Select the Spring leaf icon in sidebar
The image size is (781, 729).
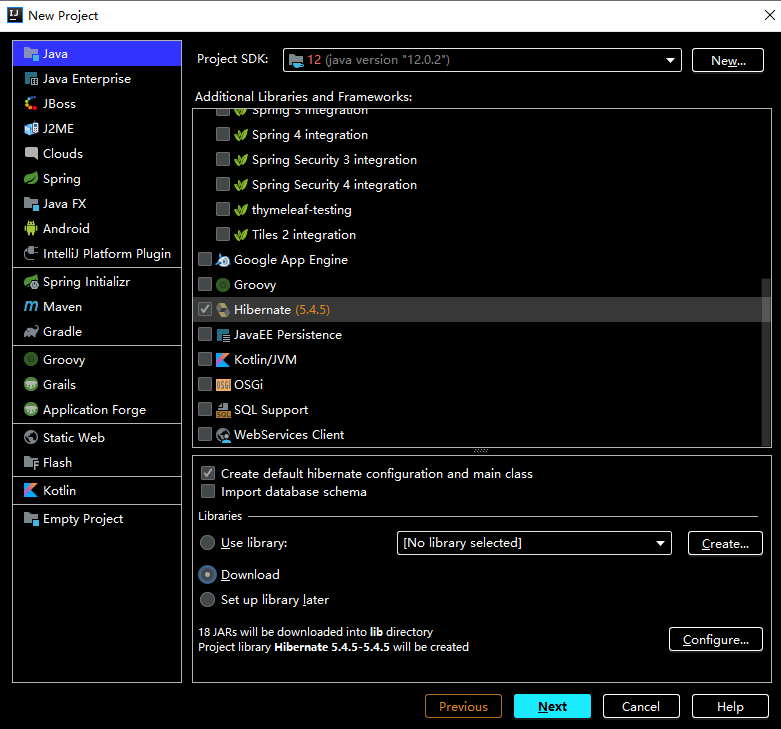click(x=31, y=178)
